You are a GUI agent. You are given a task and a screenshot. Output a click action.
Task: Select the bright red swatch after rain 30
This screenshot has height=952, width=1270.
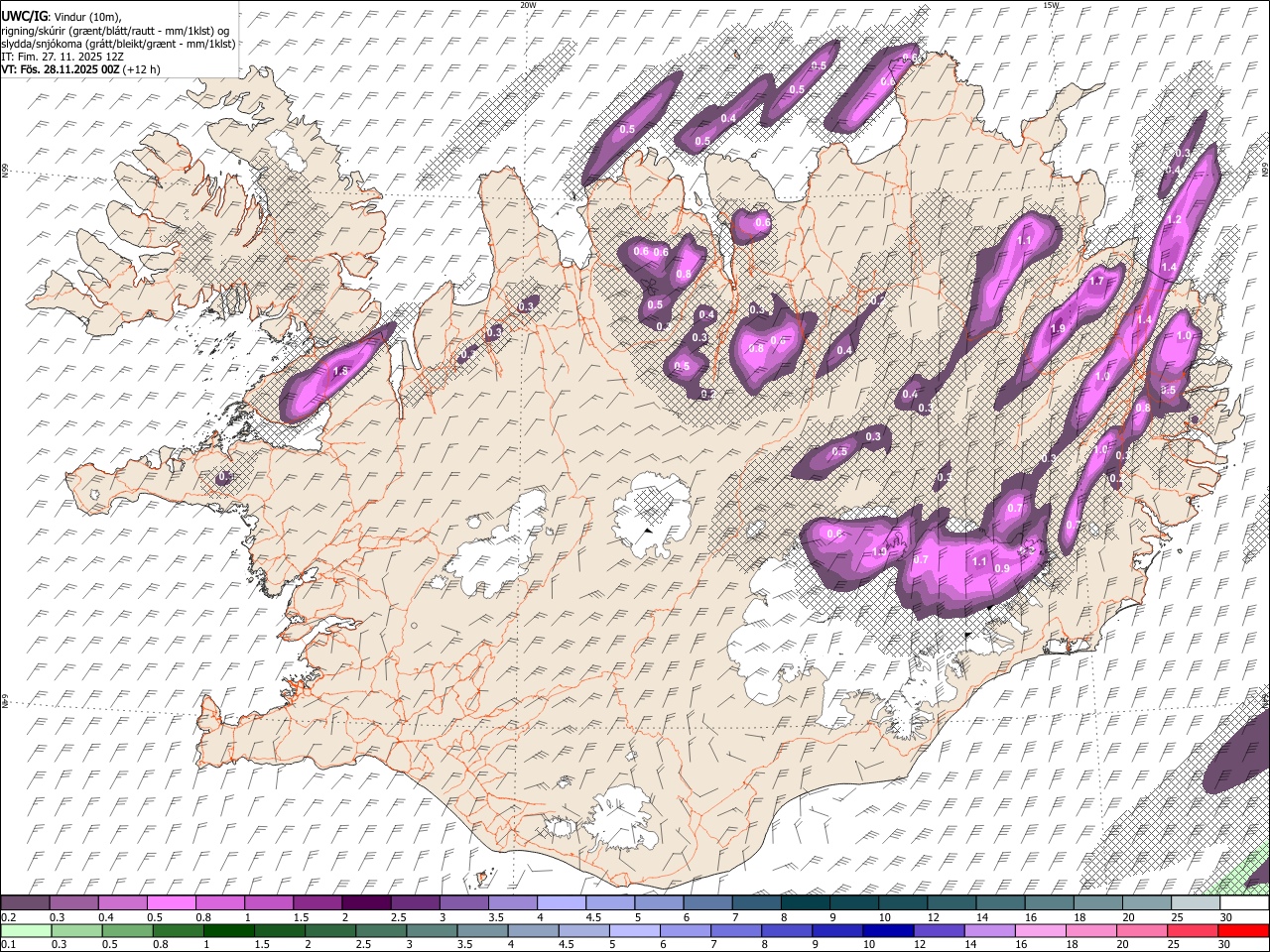click(x=1243, y=930)
